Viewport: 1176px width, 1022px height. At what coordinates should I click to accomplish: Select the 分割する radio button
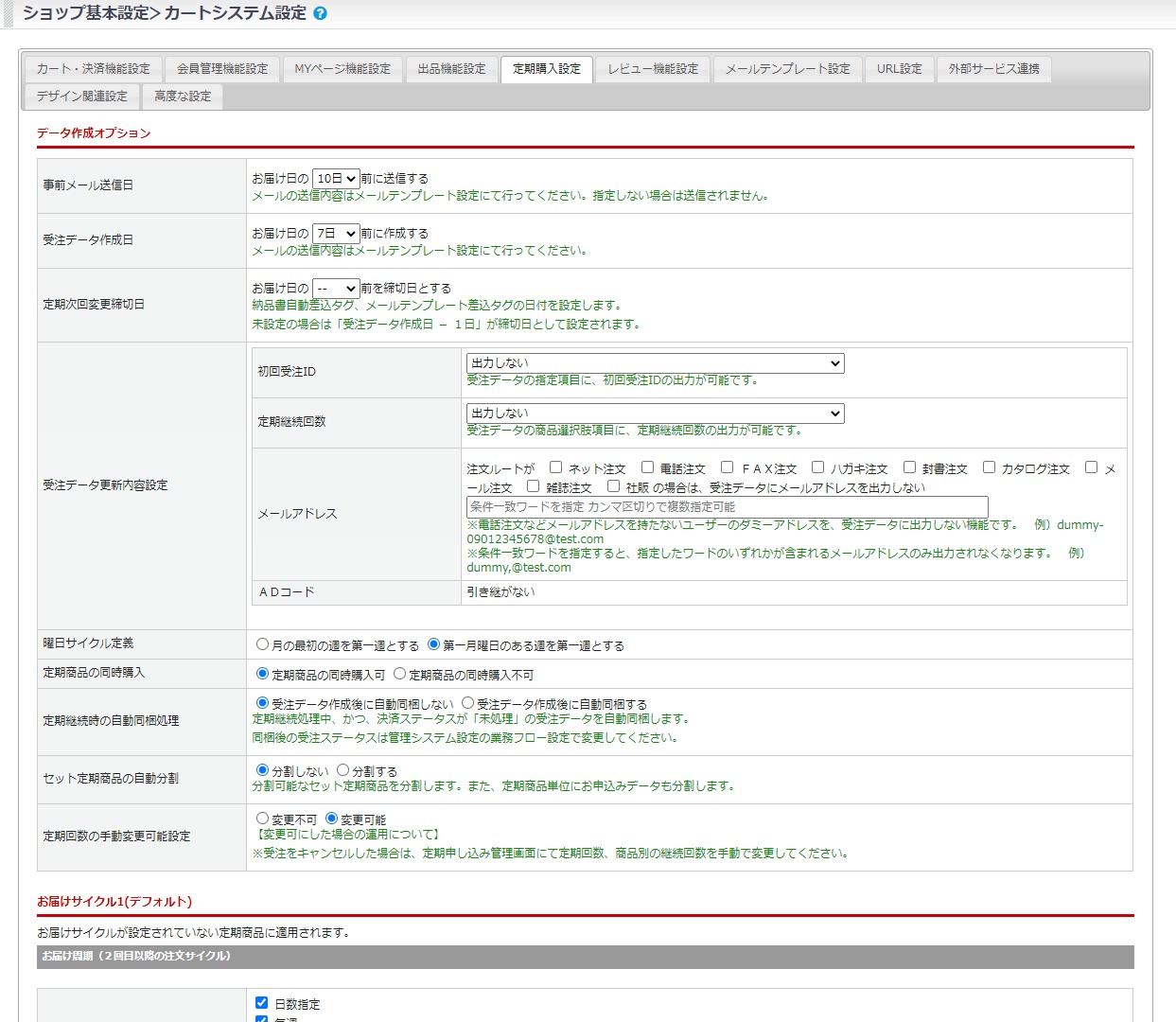pos(343,770)
